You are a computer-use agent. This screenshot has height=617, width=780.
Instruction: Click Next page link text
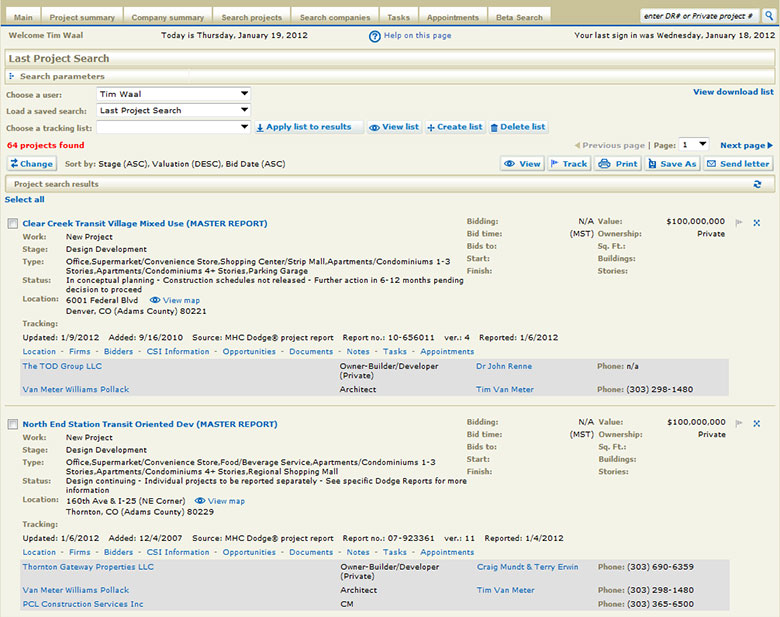coord(743,145)
